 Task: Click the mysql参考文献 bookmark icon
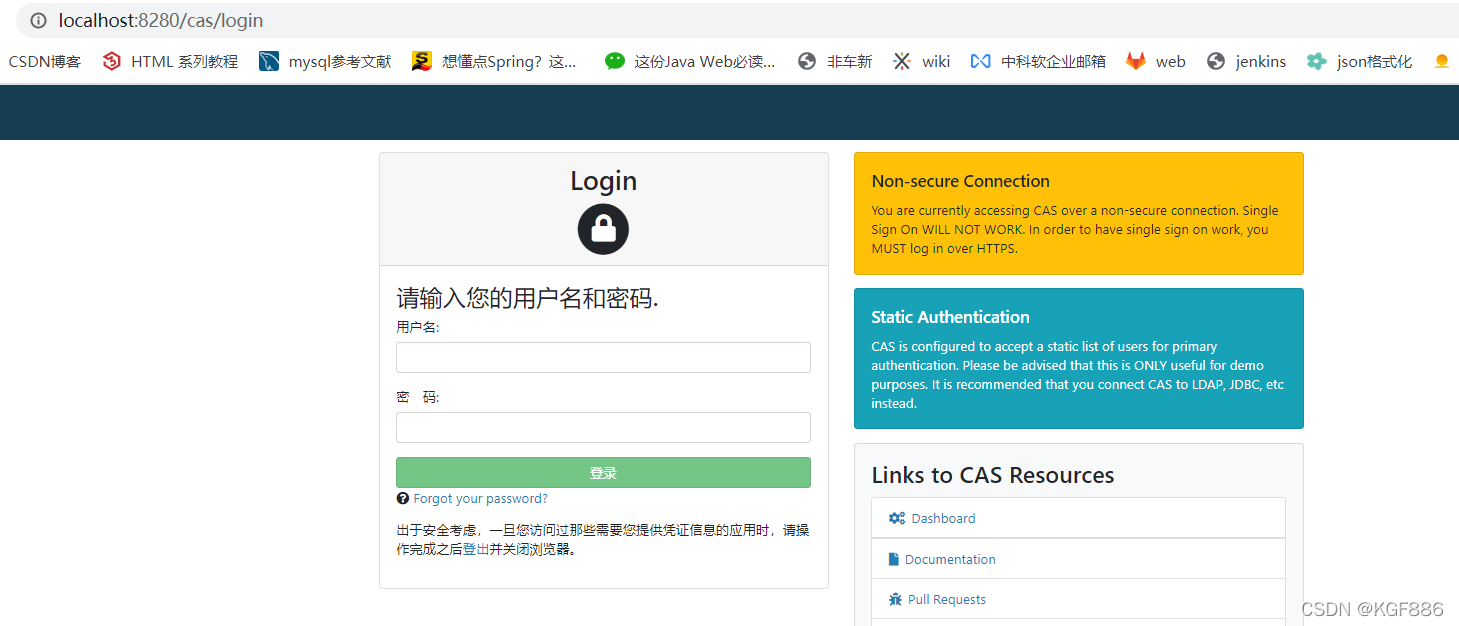click(x=269, y=61)
